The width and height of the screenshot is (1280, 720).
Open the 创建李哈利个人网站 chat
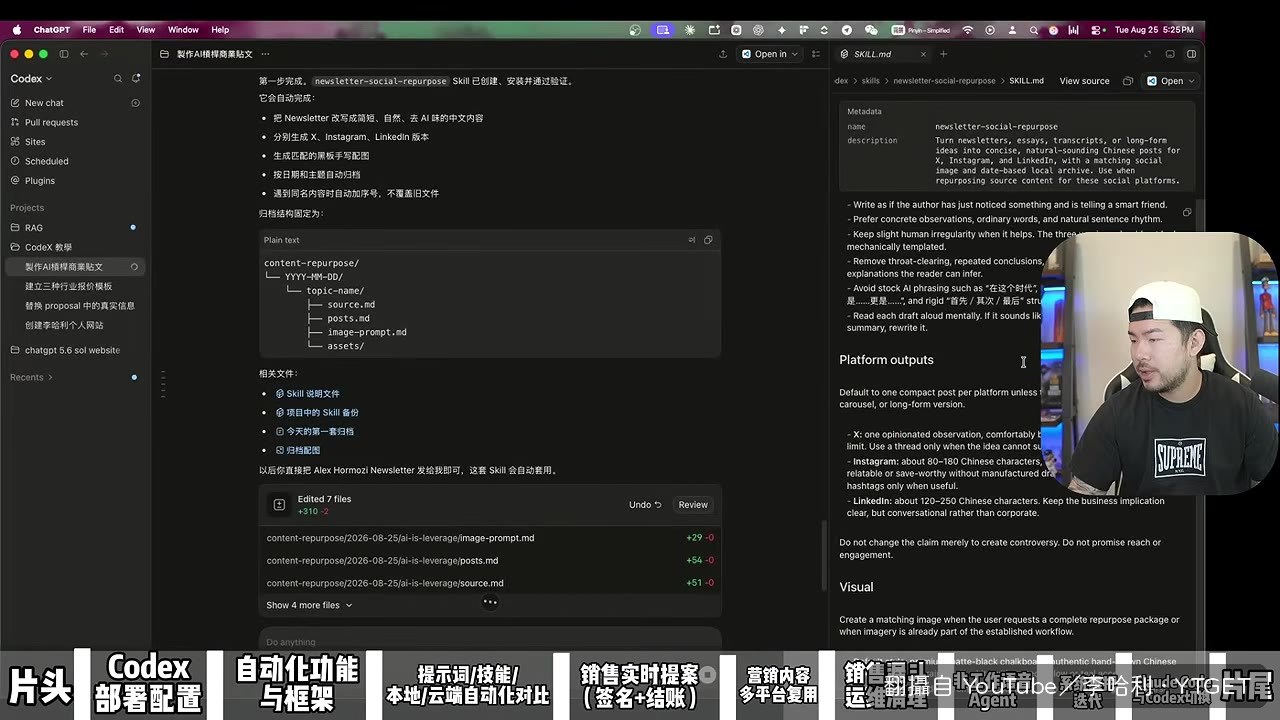click(64, 325)
